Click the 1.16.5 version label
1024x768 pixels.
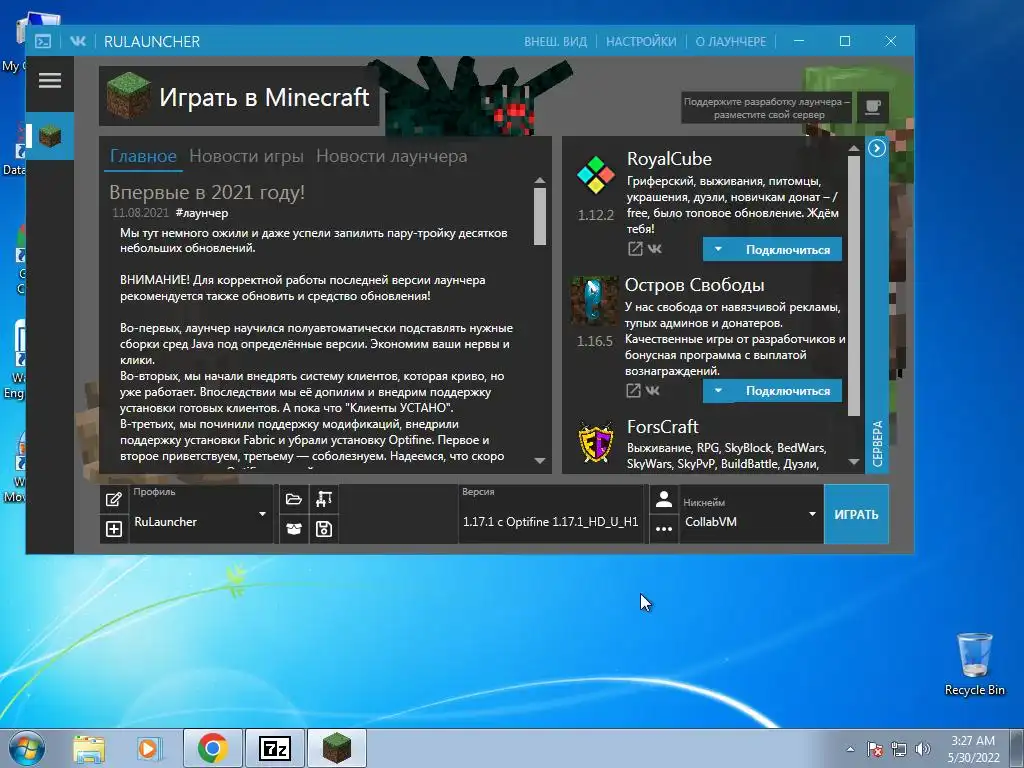[x=594, y=341]
